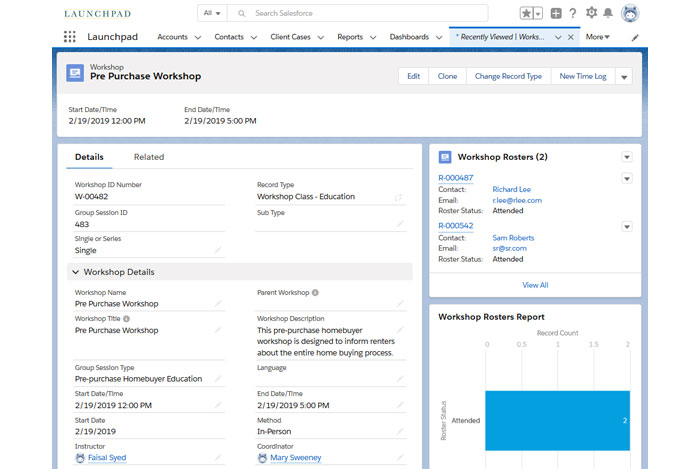Edit the Method field pencil icon
700x469 pixels.
point(400,431)
